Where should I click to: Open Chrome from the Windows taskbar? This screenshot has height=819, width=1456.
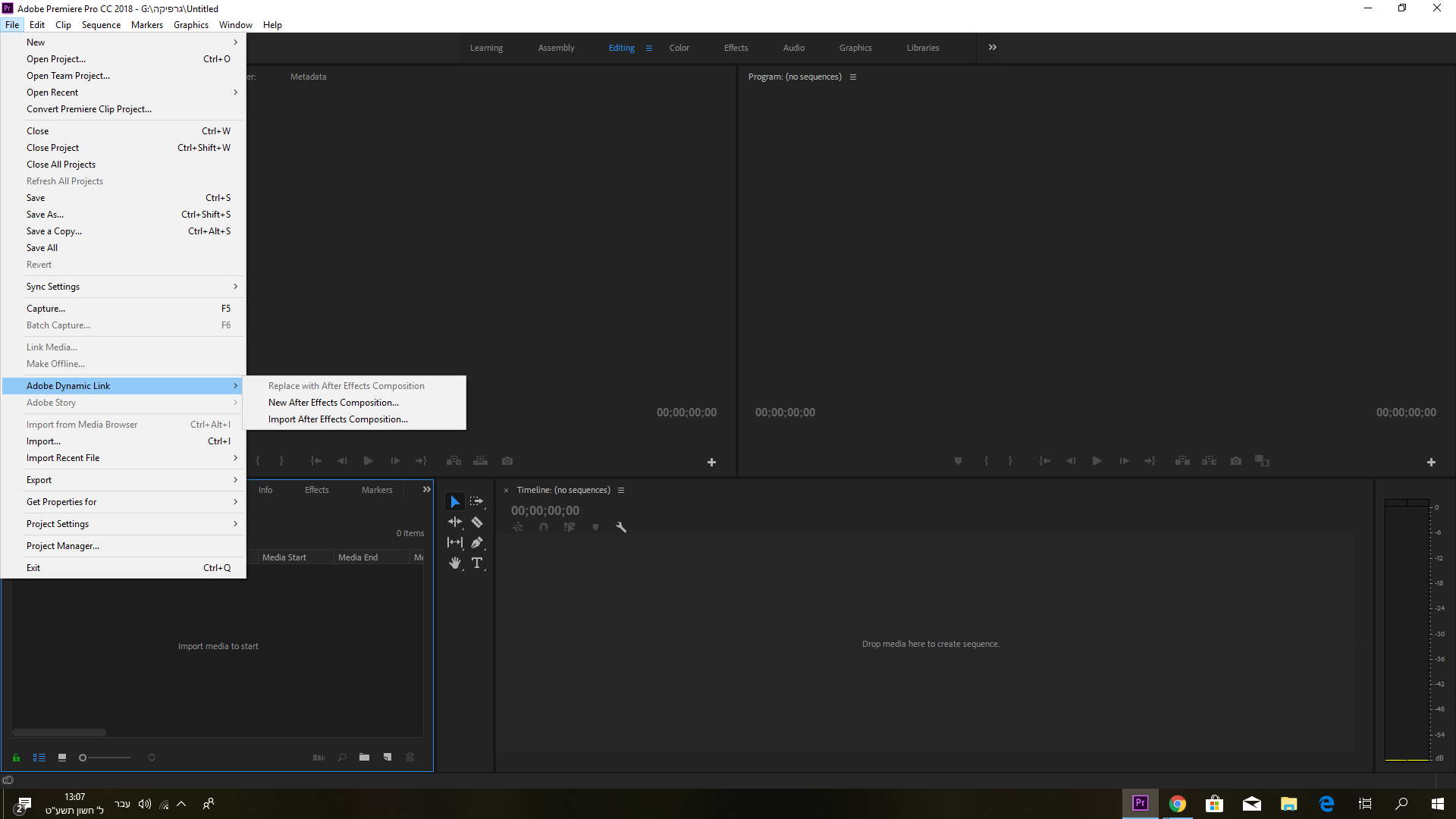[x=1177, y=804]
